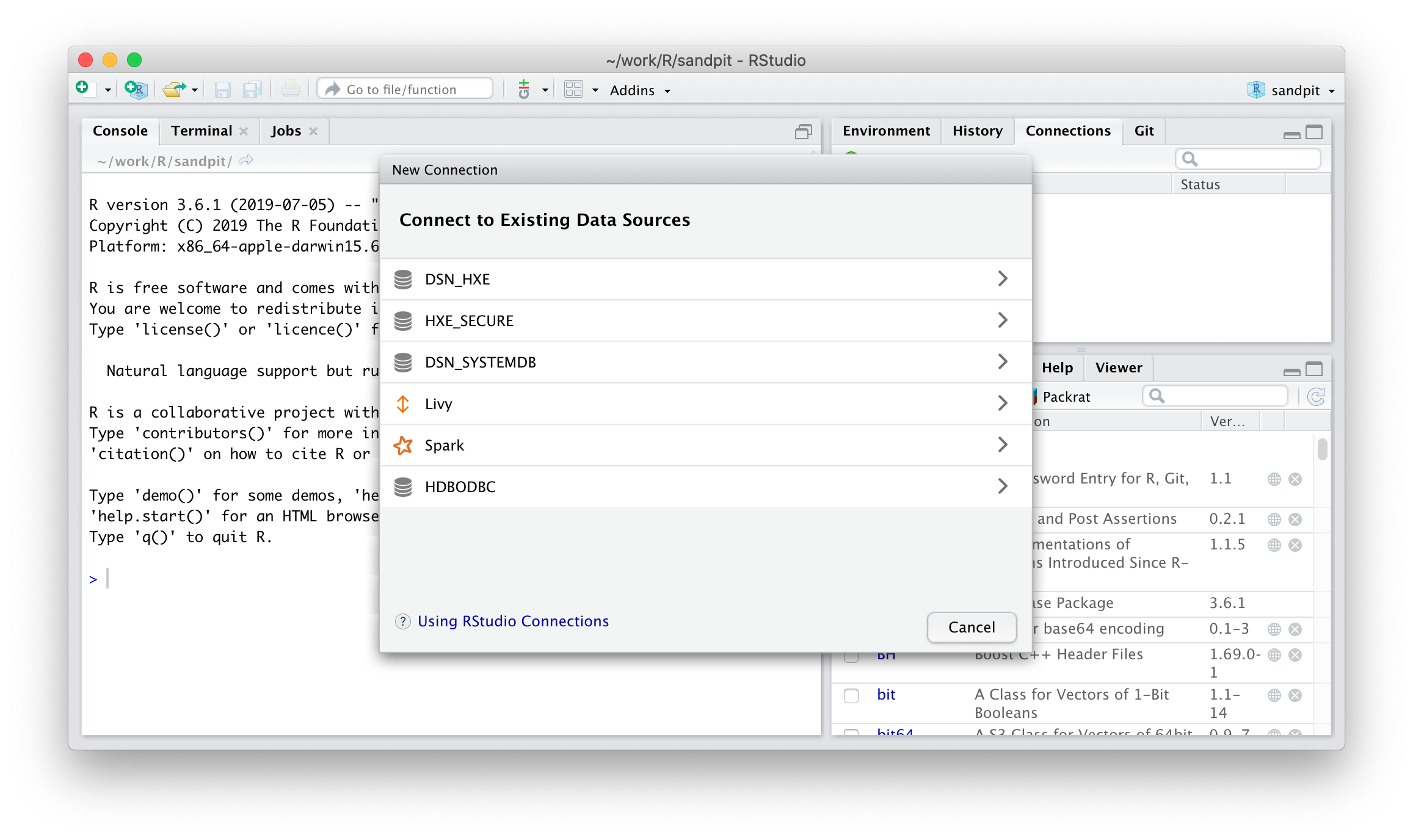Open the sandpit project menu
Image resolution: width=1413 pixels, height=840 pixels.
pos(1291,90)
